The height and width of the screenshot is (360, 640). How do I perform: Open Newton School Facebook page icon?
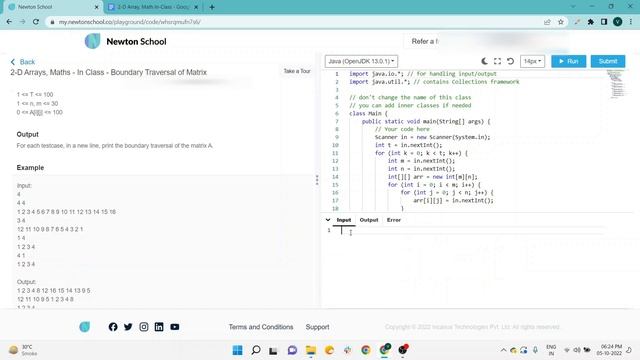pos(113,327)
